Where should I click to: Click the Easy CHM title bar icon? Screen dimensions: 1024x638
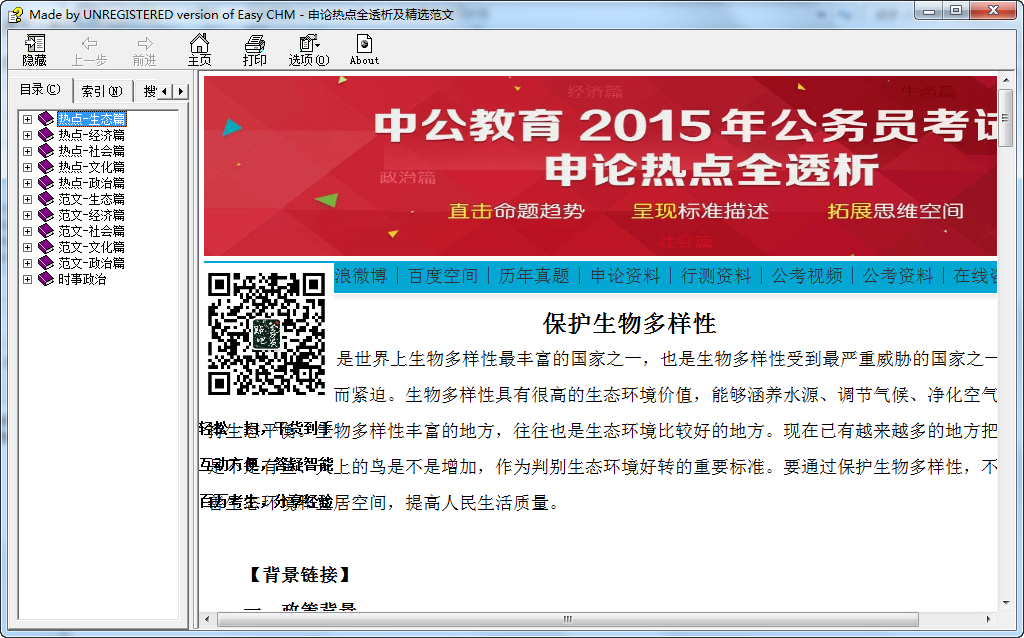[16, 14]
